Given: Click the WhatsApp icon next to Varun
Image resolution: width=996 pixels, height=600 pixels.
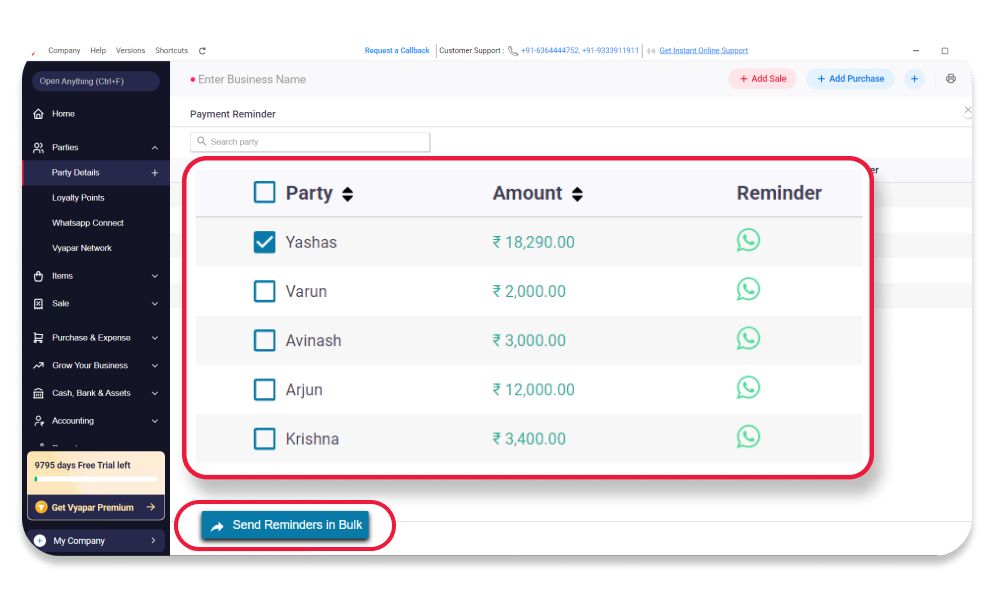Looking at the screenshot, I should [x=748, y=289].
